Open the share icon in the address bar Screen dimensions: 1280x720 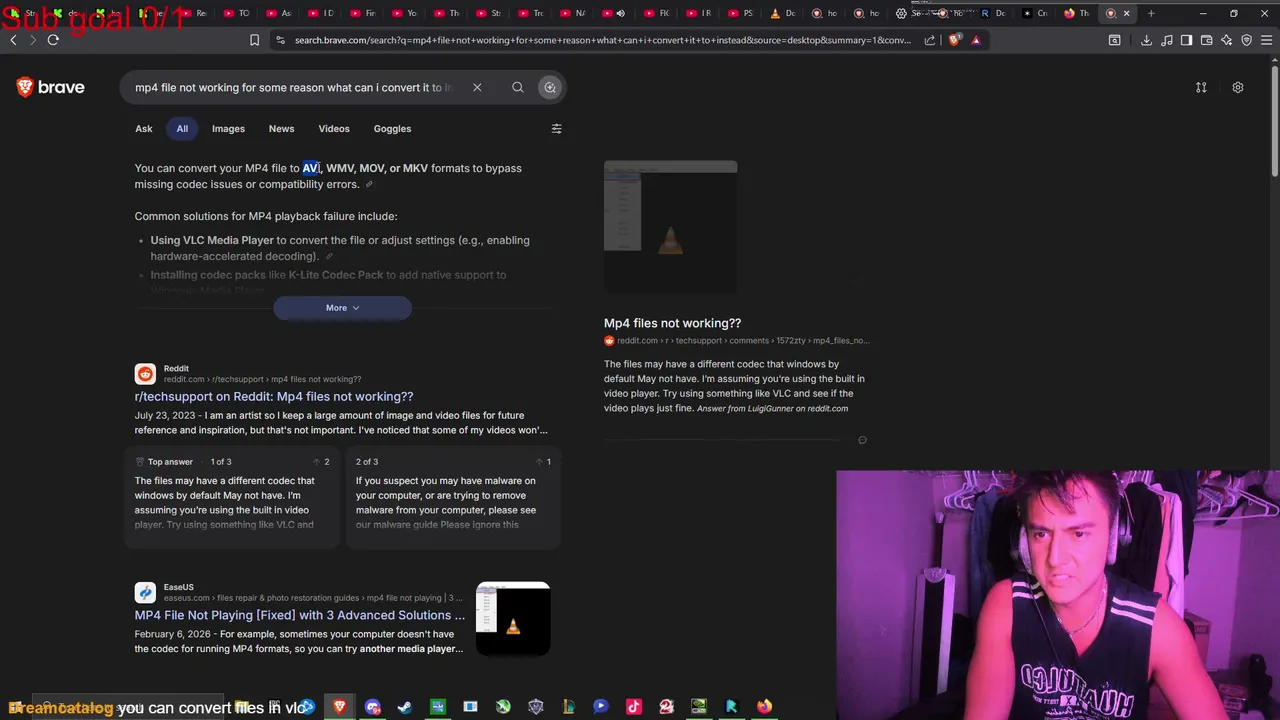coord(930,40)
